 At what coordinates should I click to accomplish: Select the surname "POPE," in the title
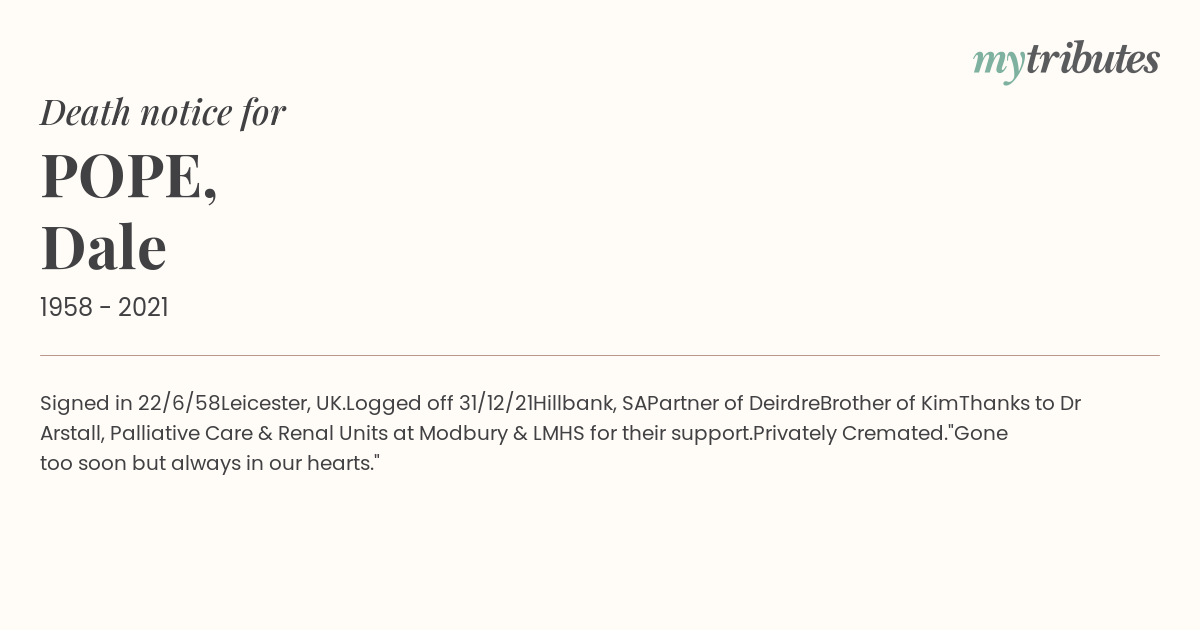(129, 176)
